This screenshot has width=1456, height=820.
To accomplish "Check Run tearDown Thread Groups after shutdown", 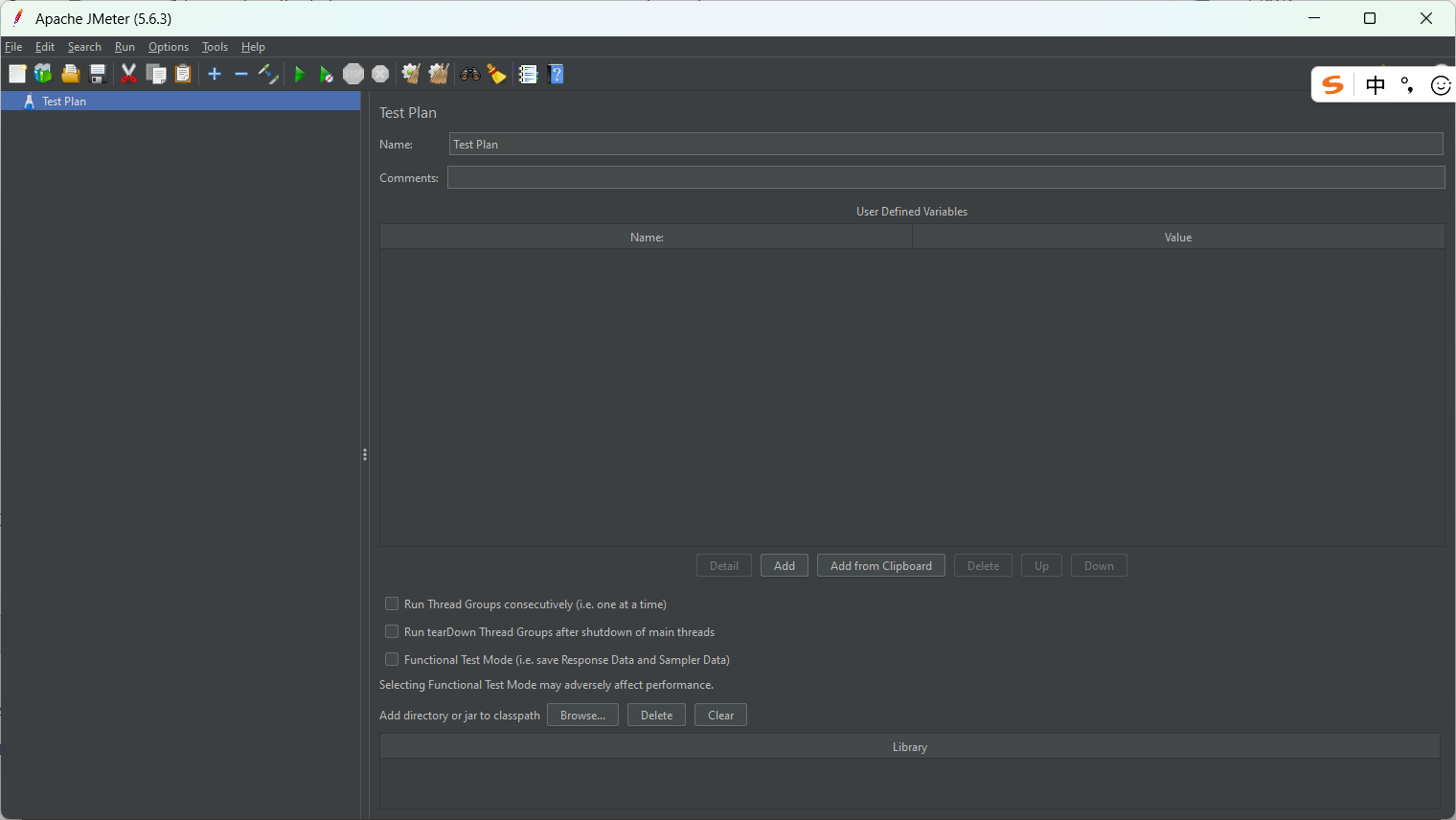I will pyautogui.click(x=392, y=631).
